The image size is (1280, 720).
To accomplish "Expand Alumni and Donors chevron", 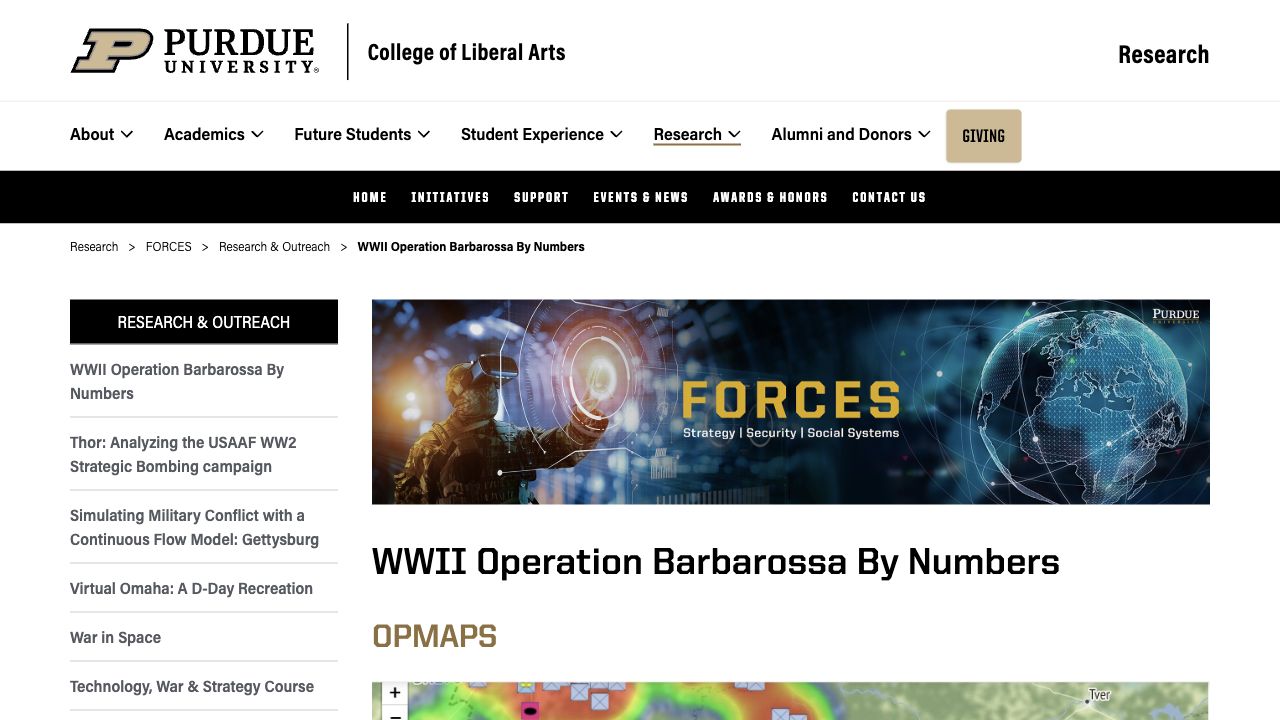I will pos(924,134).
